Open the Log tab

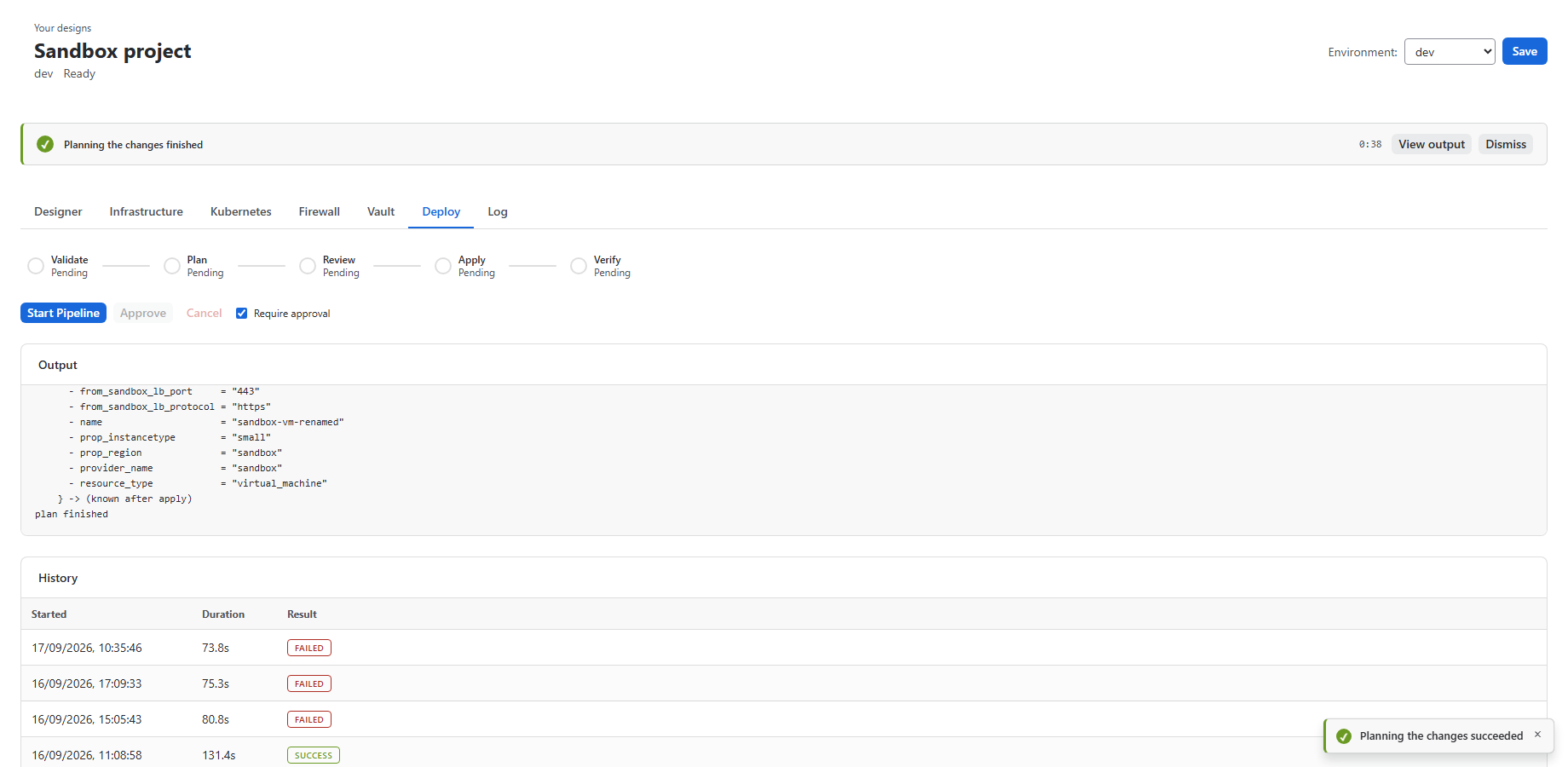498,211
